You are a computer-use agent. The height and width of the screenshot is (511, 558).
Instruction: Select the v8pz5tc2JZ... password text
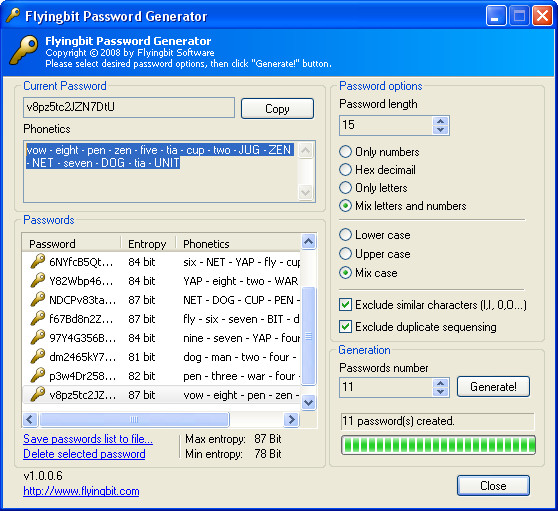(x=83, y=395)
